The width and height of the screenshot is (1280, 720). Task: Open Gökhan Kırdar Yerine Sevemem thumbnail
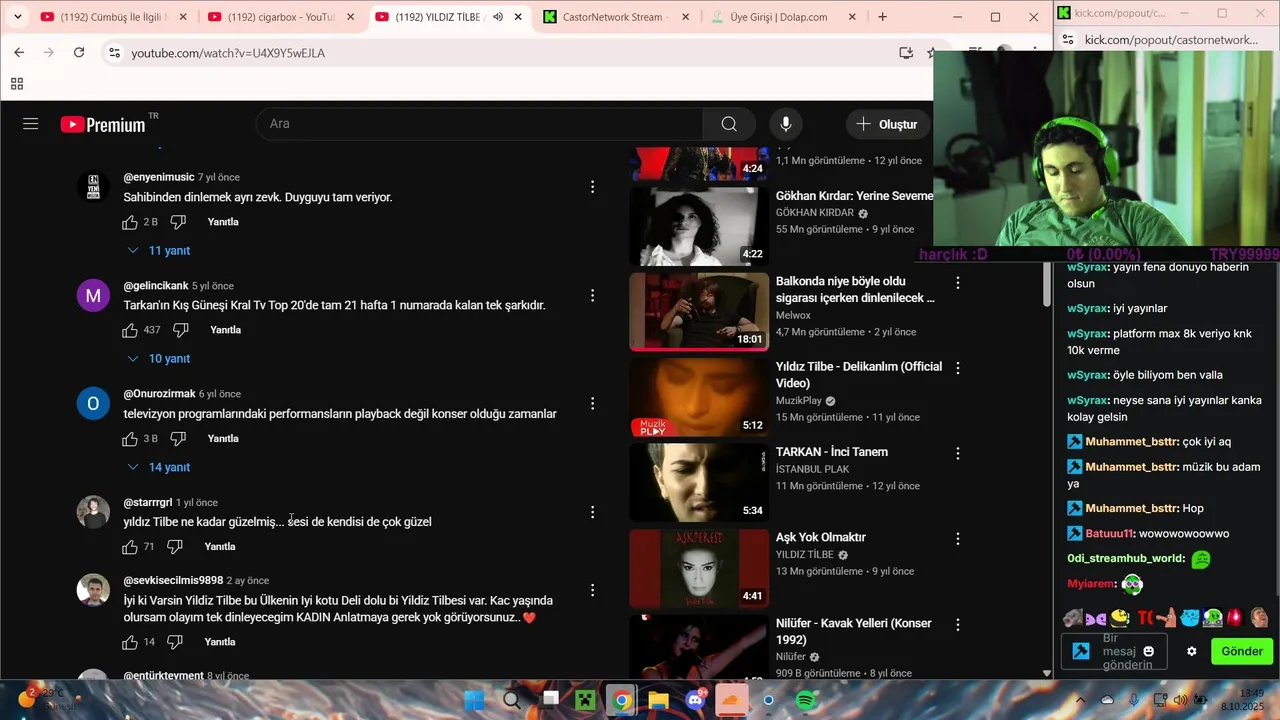click(699, 226)
